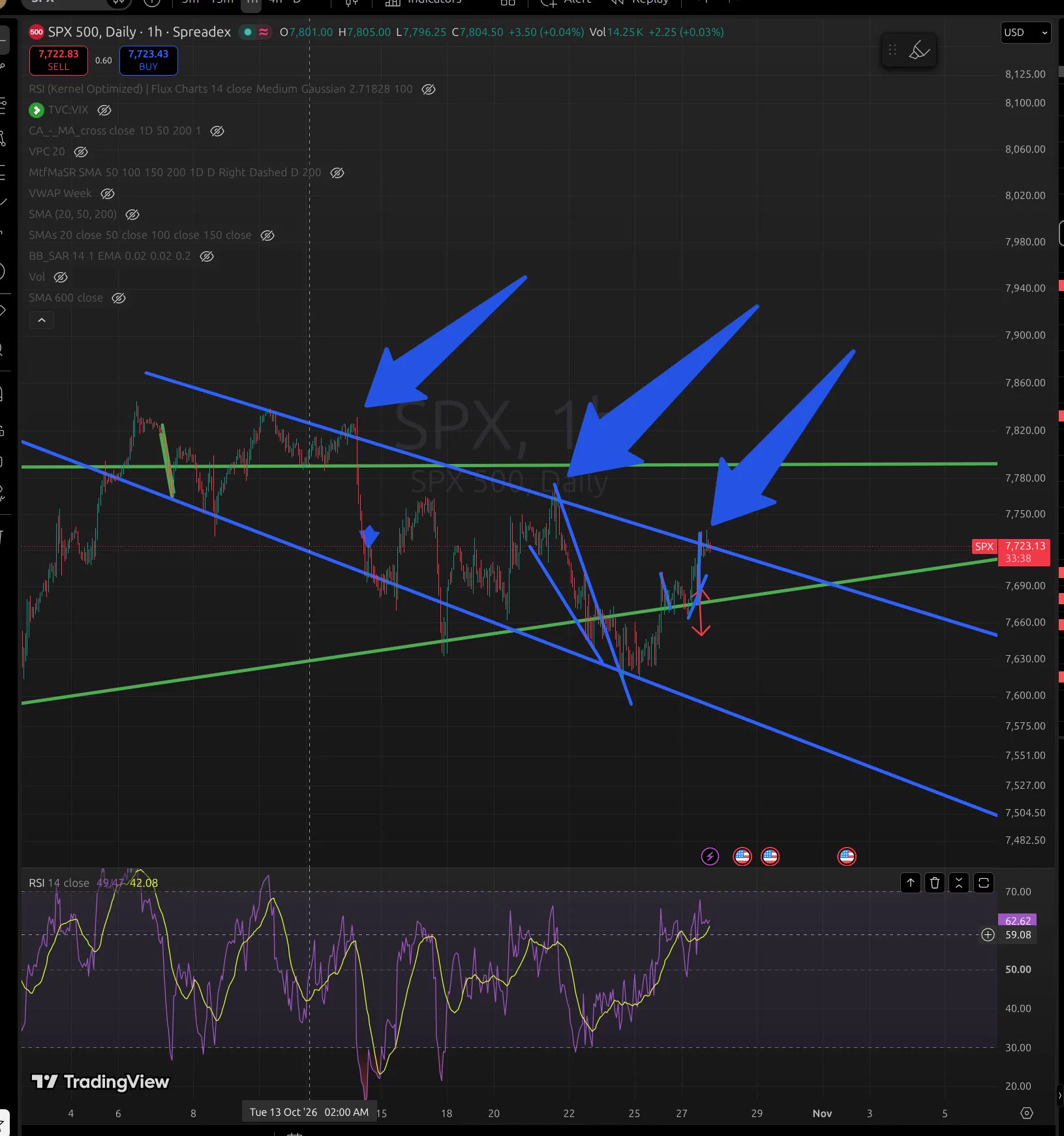Image resolution: width=1064 pixels, height=1136 pixels.
Task: Add alert with the plus at 59.08
Action: [988, 935]
